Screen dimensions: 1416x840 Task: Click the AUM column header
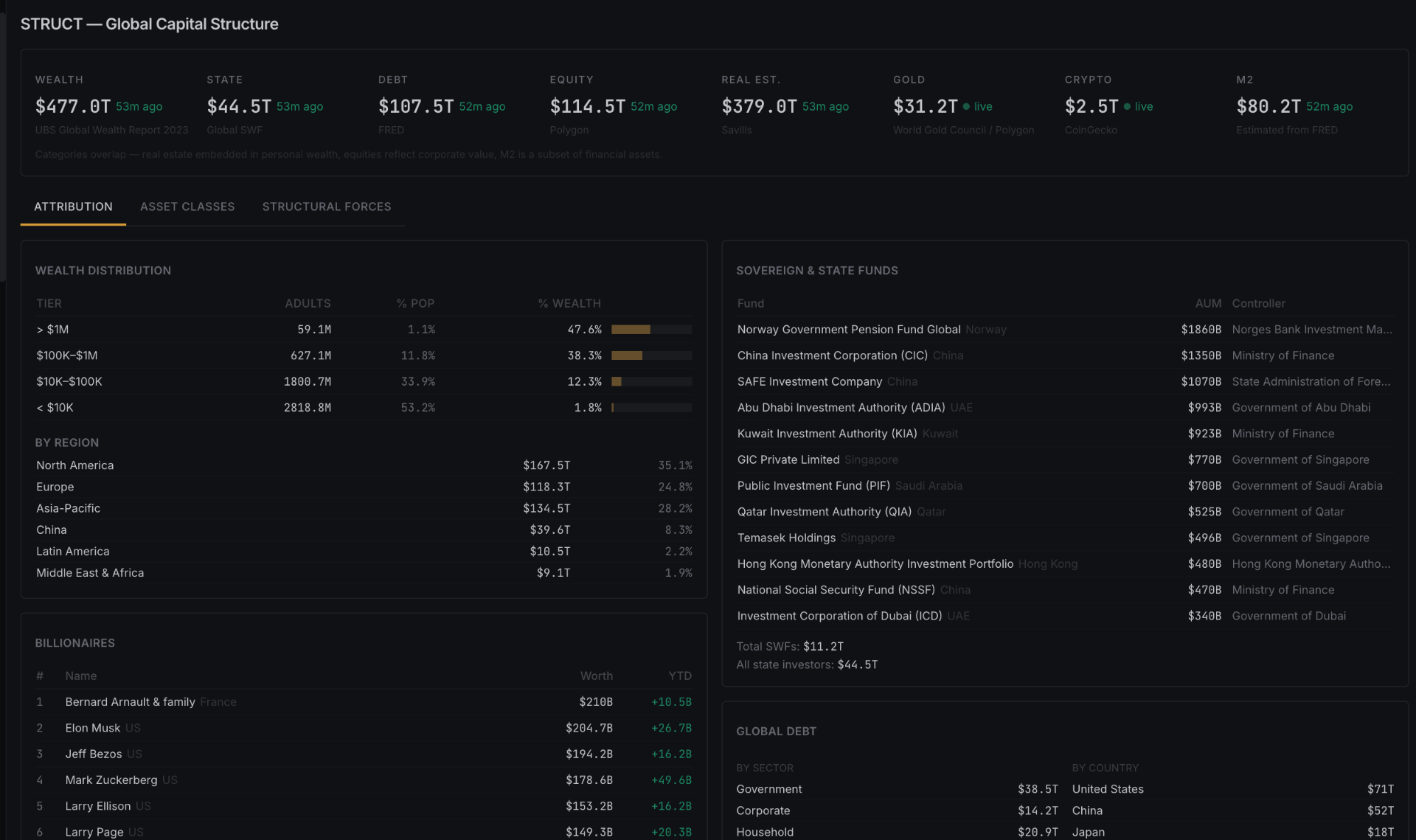1208,303
